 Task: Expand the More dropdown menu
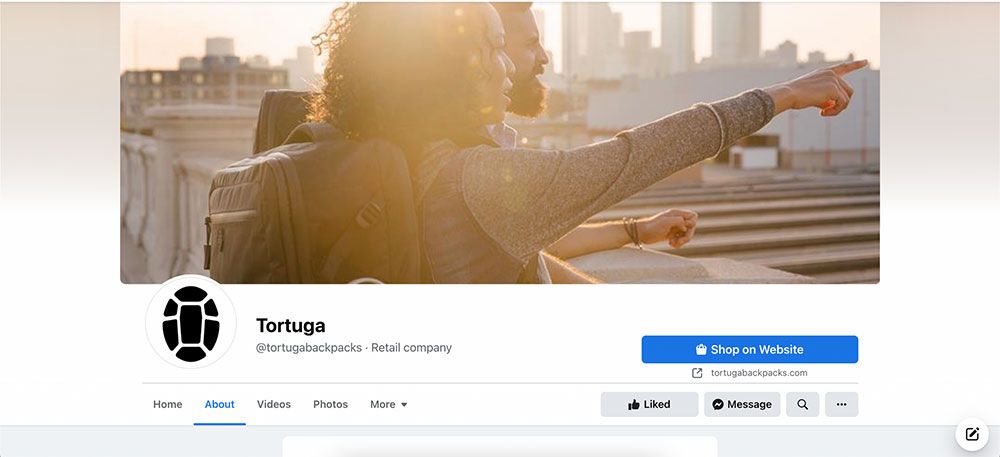[388, 404]
